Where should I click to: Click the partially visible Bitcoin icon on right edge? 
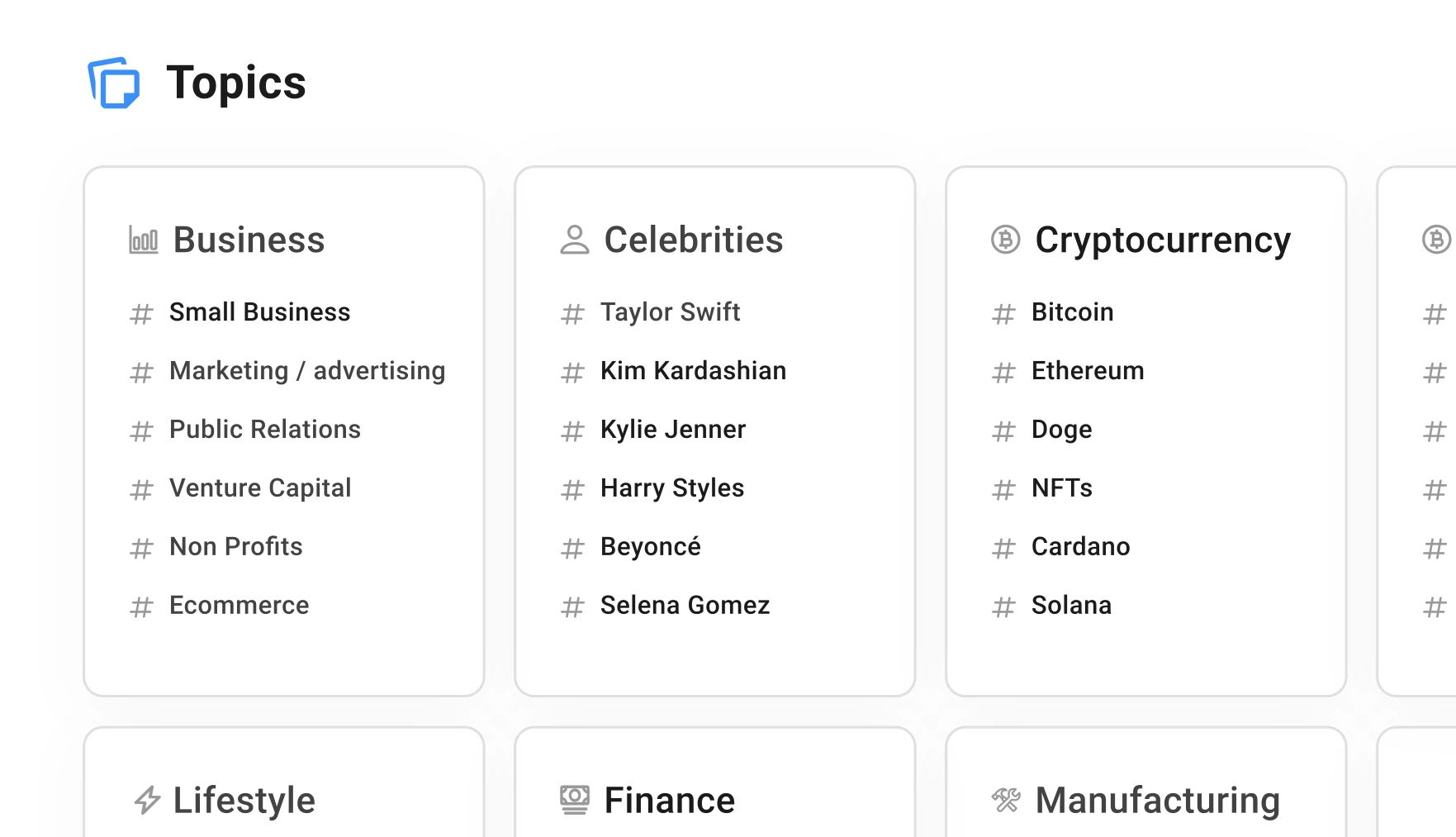[x=1437, y=240]
